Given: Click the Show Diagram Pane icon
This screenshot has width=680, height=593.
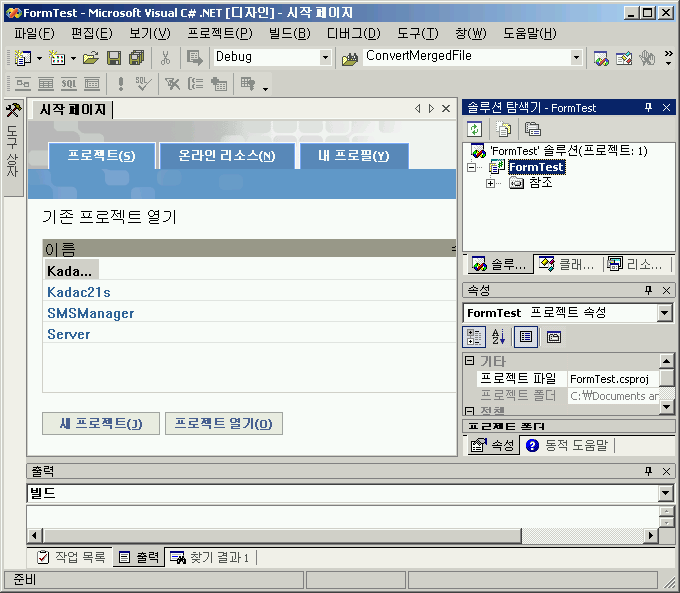Looking at the screenshot, I should pos(23,84).
